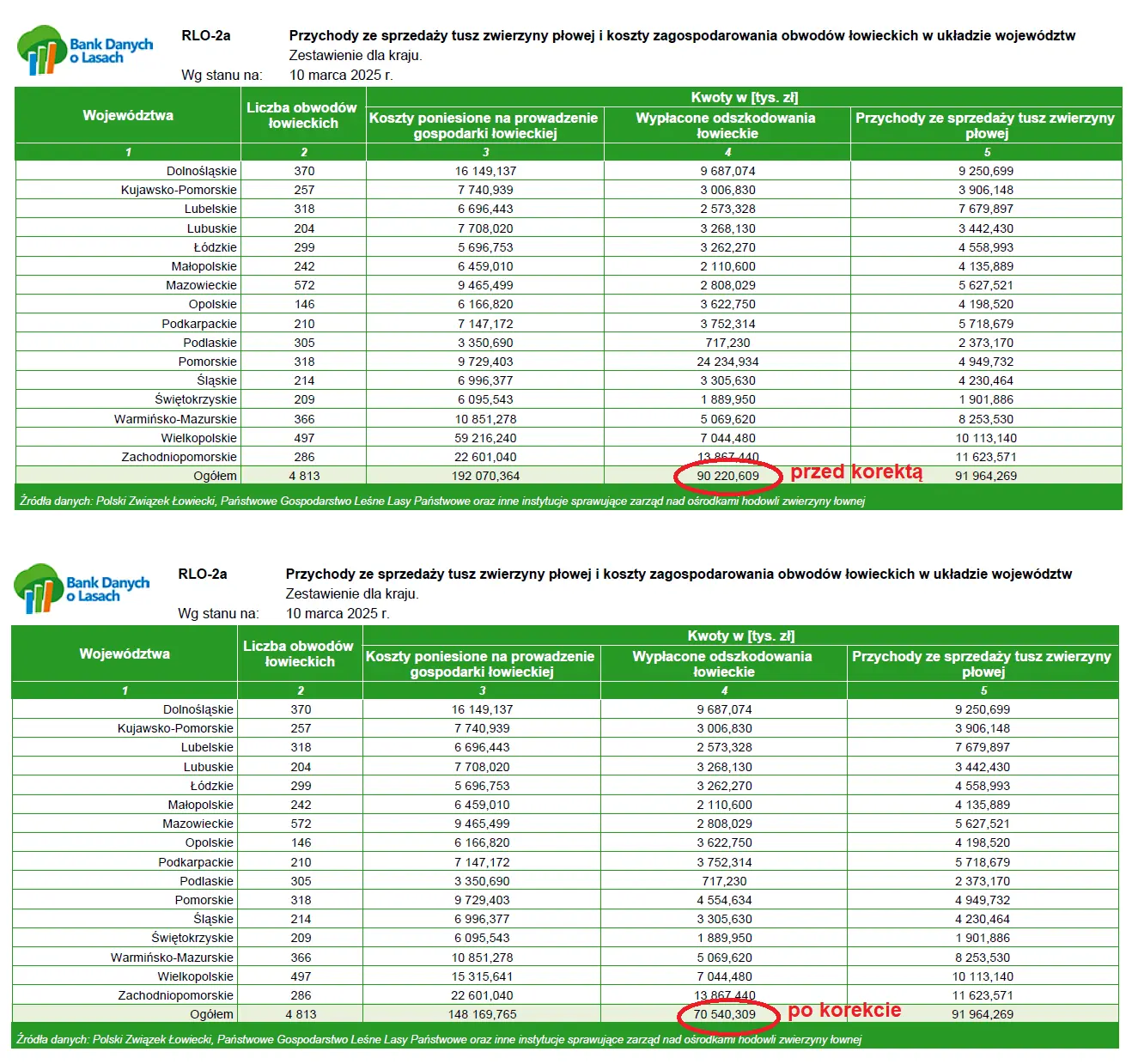Screen dimensions: 1138x1064
Task: Click Warmińsko-Mazurskie row label in upper table
Action: 175,419
